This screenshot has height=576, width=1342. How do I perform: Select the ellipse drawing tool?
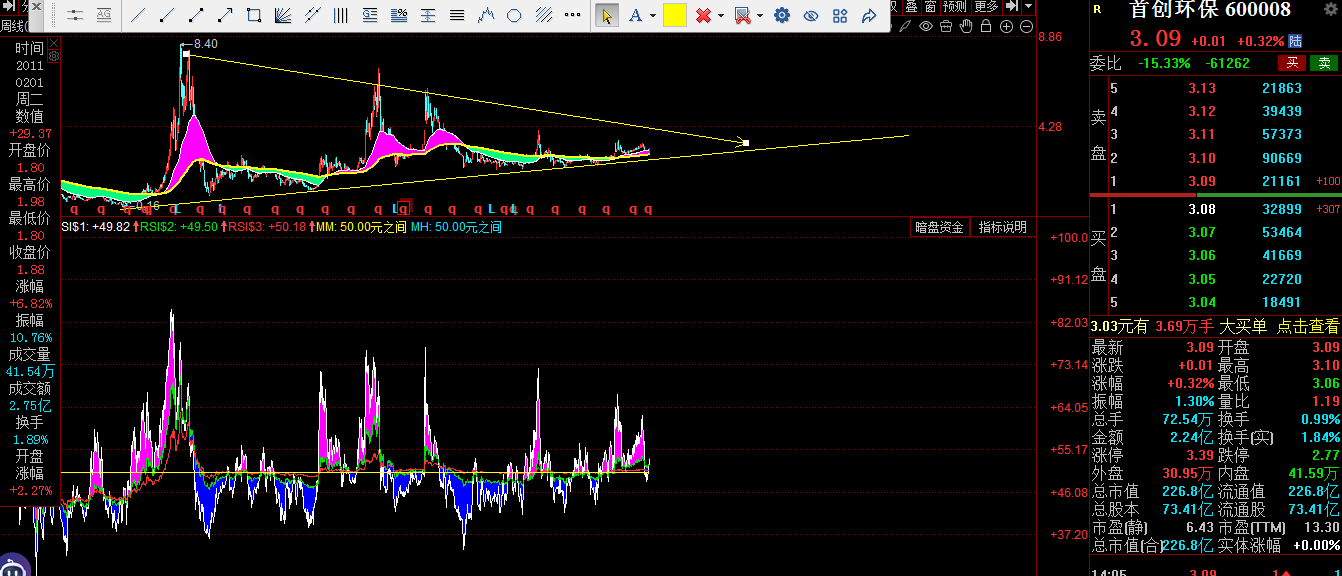[x=515, y=15]
